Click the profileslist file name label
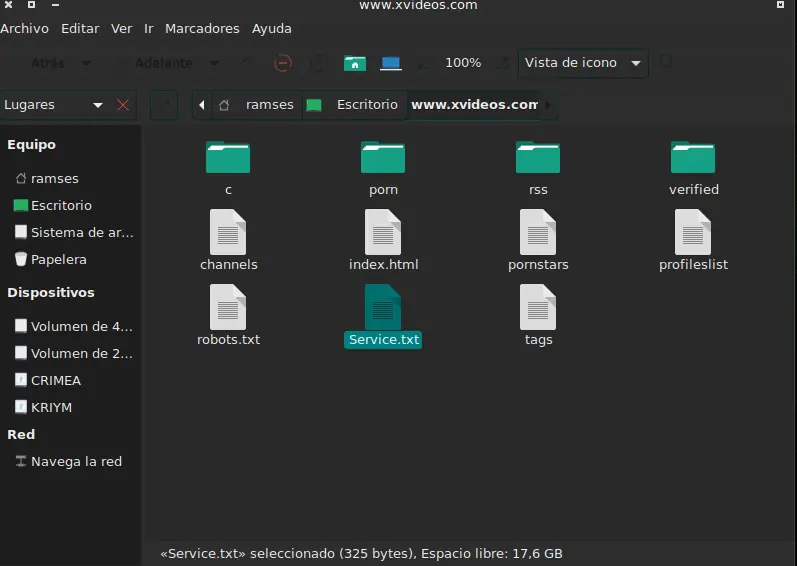The width and height of the screenshot is (797, 566). (693, 265)
